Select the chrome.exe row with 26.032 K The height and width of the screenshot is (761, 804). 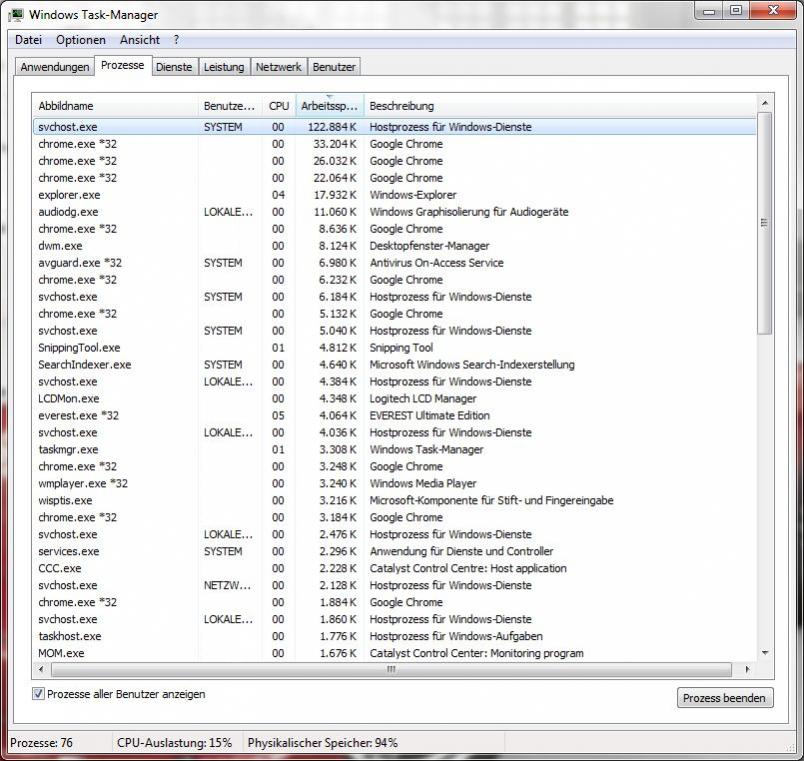pos(394,161)
